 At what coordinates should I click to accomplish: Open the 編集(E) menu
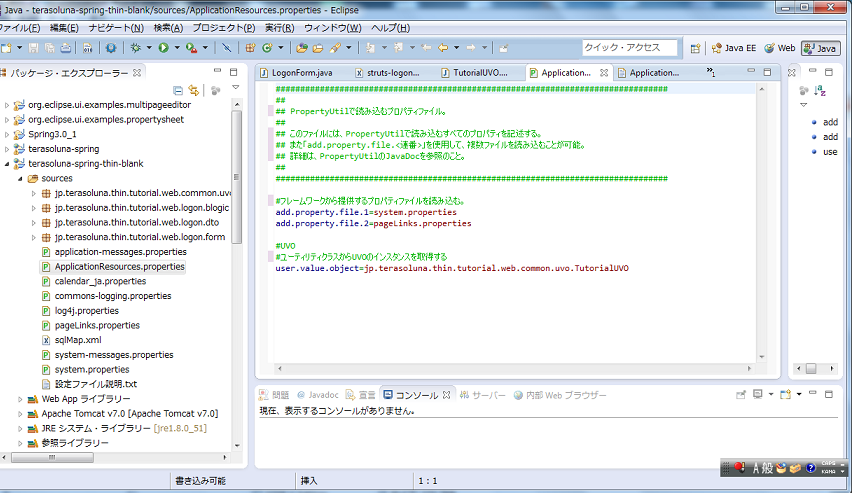[64, 28]
